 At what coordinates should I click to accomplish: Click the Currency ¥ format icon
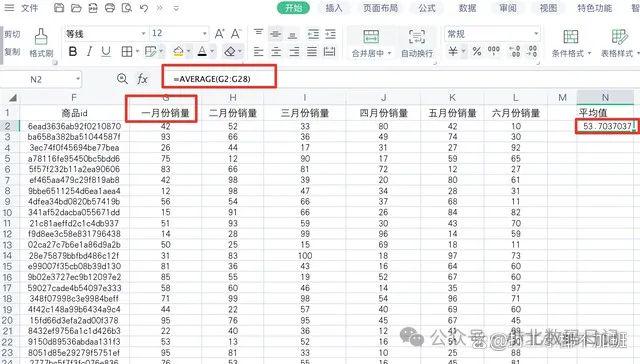click(453, 51)
